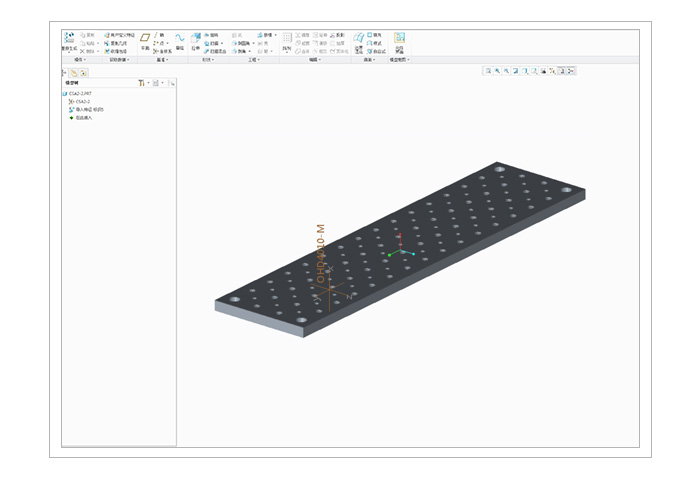Click the Zoom In icon
The width and height of the screenshot is (700, 478).
[497, 71]
